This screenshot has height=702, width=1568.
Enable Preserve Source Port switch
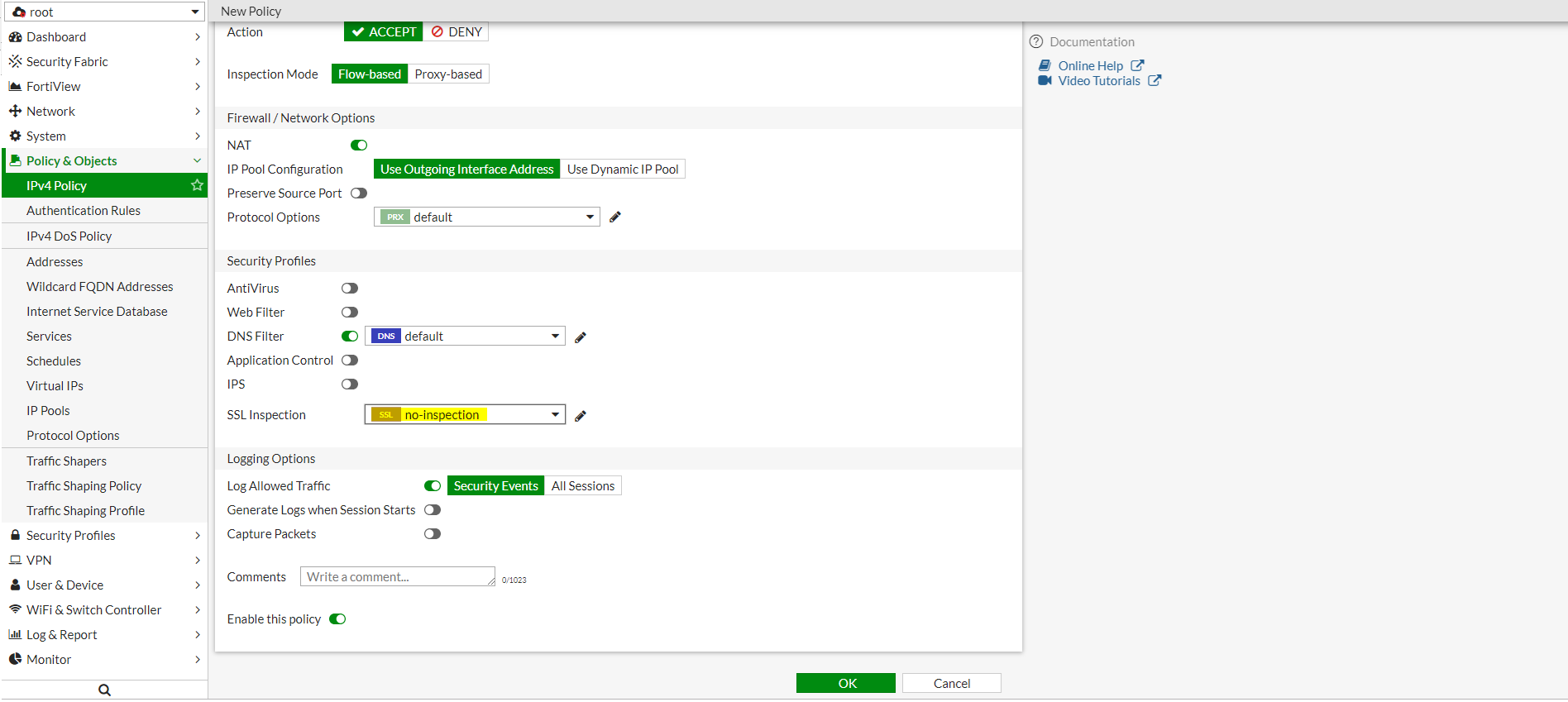(x=359, y=193)
